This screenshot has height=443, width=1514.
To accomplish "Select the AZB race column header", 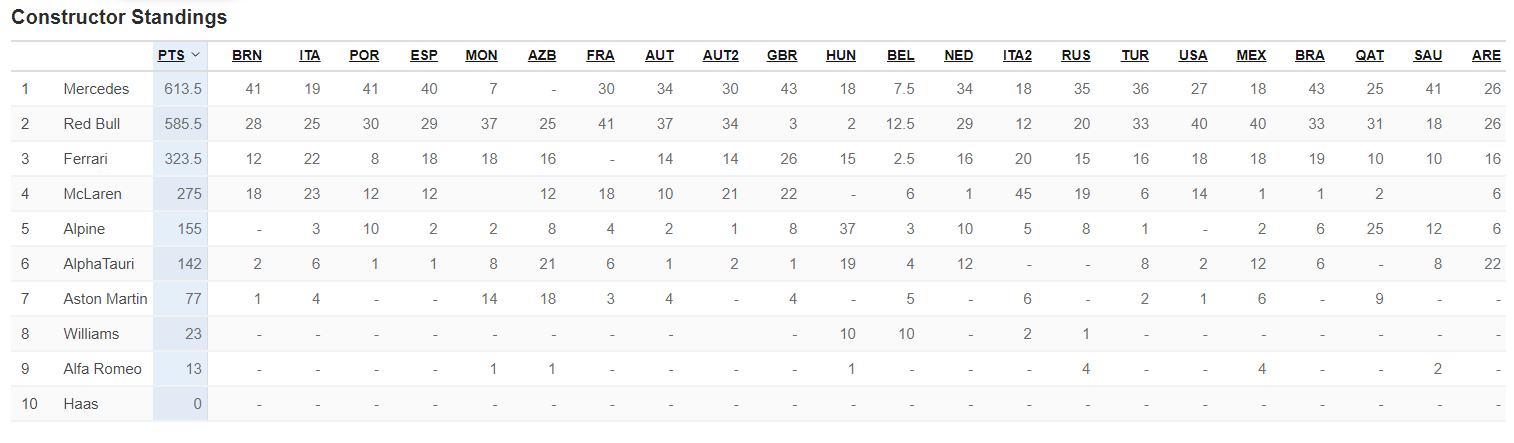I will pos(543,55).
